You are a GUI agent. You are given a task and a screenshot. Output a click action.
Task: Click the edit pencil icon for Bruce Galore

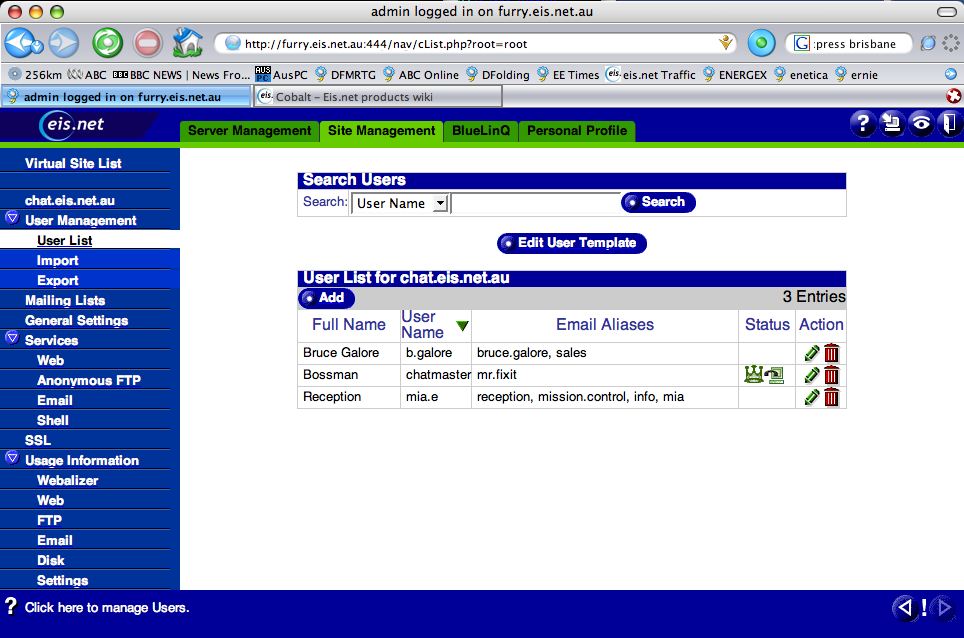tap(812, 353)
